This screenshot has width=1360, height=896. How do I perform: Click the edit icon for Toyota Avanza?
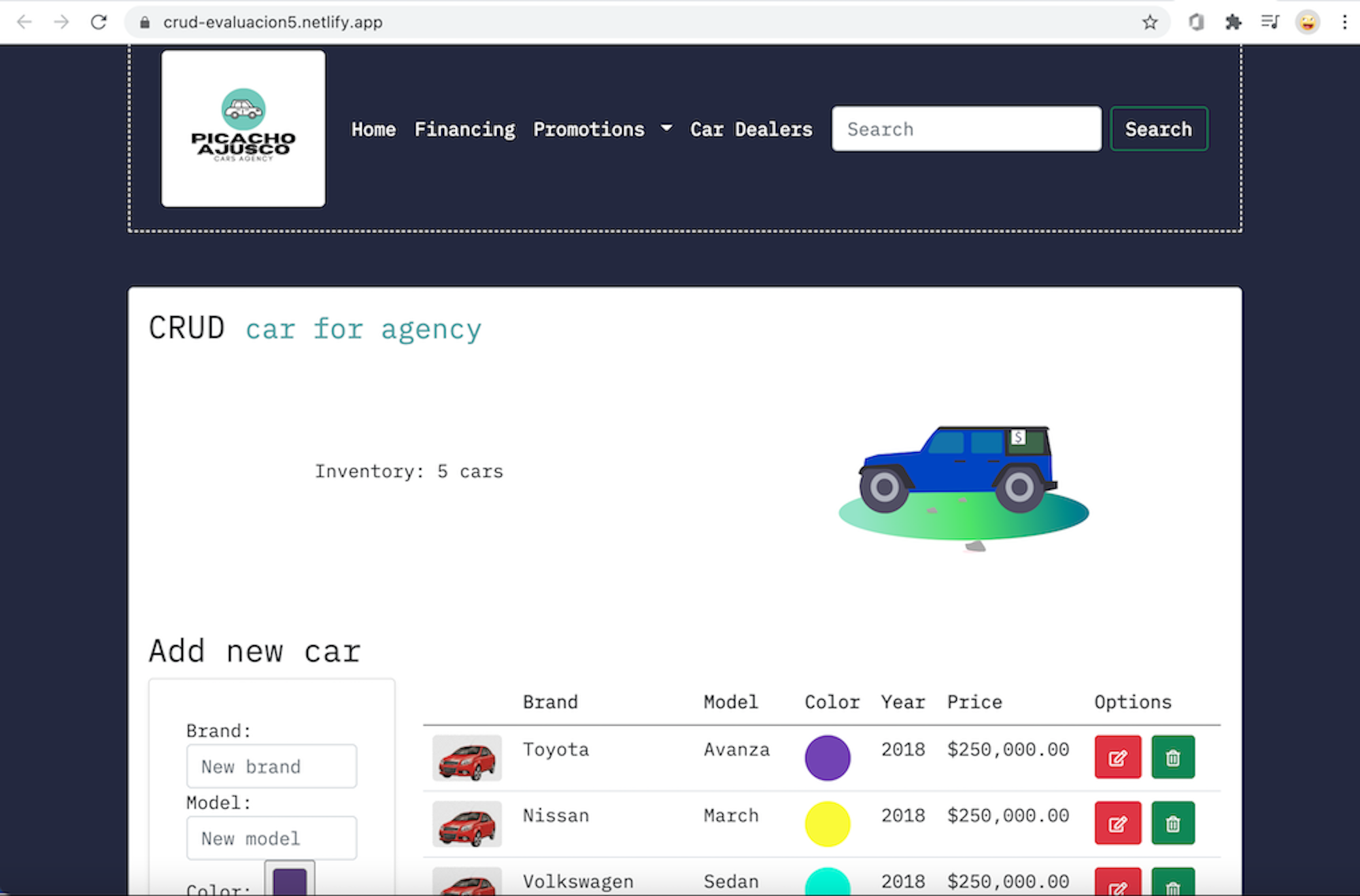coord(1118,757)
